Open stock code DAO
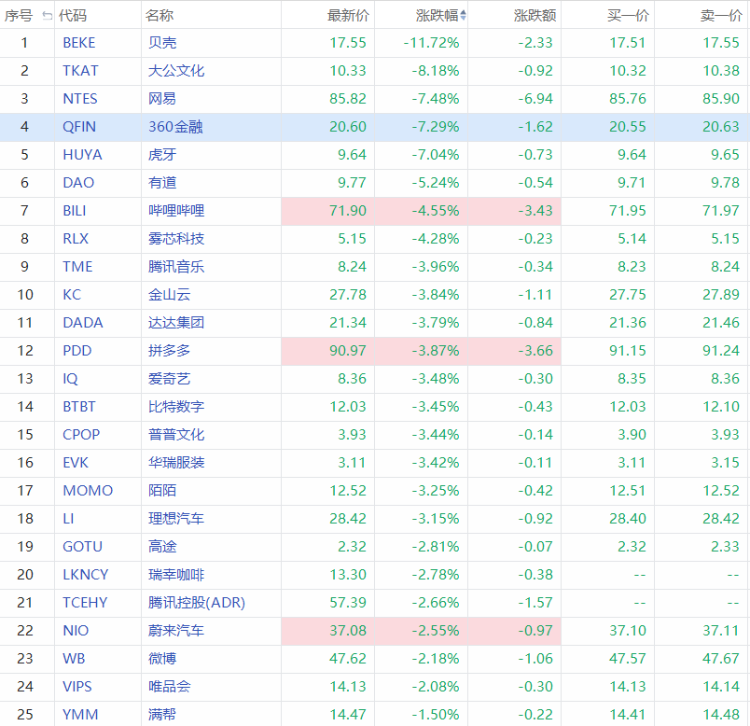This screenshot has height=726, width=750. point(78,183)
